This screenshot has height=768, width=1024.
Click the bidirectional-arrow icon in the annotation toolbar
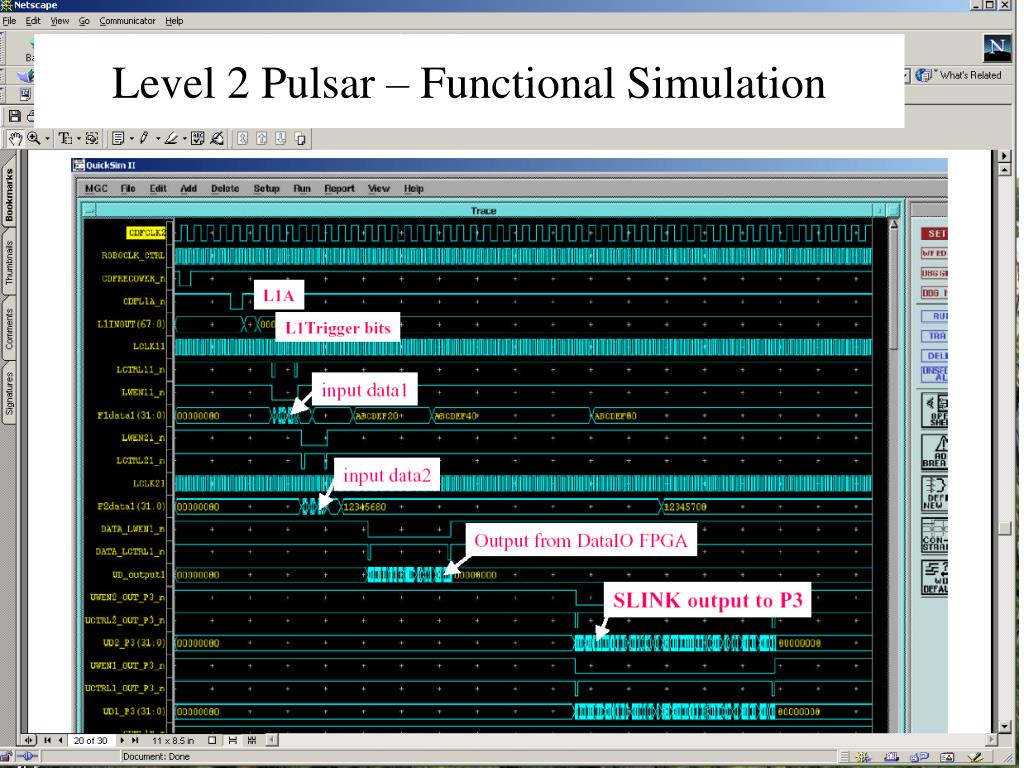click(242, 138)
